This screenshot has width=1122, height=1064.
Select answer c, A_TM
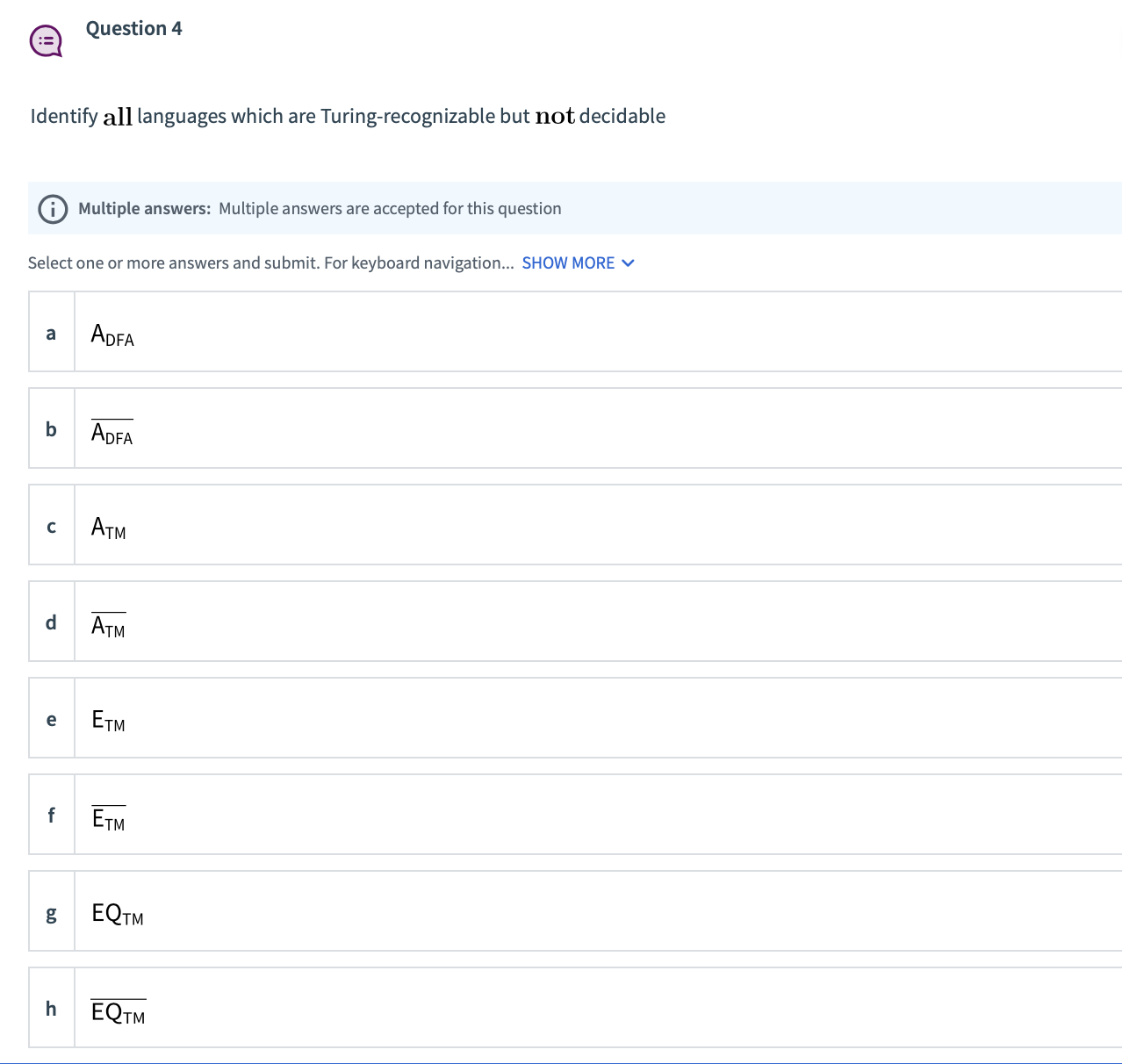(x=575, y=525)
